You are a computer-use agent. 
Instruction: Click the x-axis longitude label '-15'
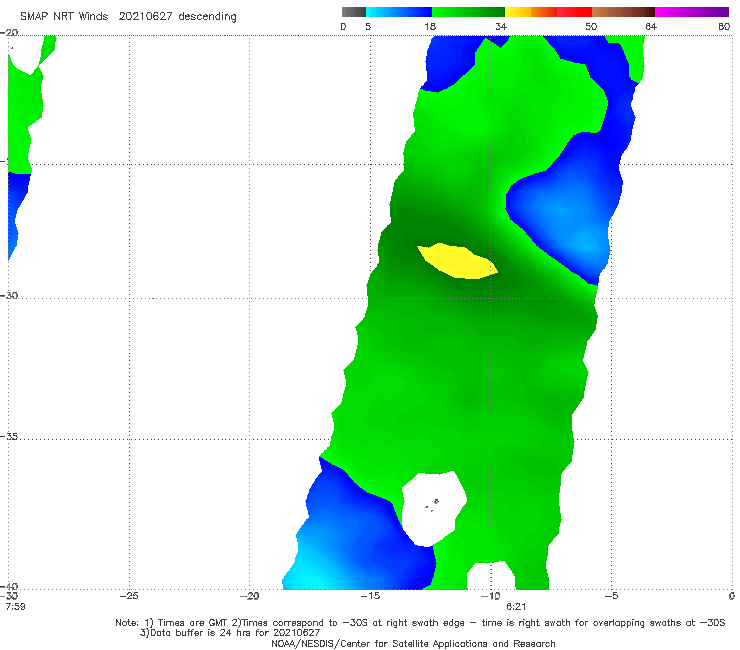(370, 596)
